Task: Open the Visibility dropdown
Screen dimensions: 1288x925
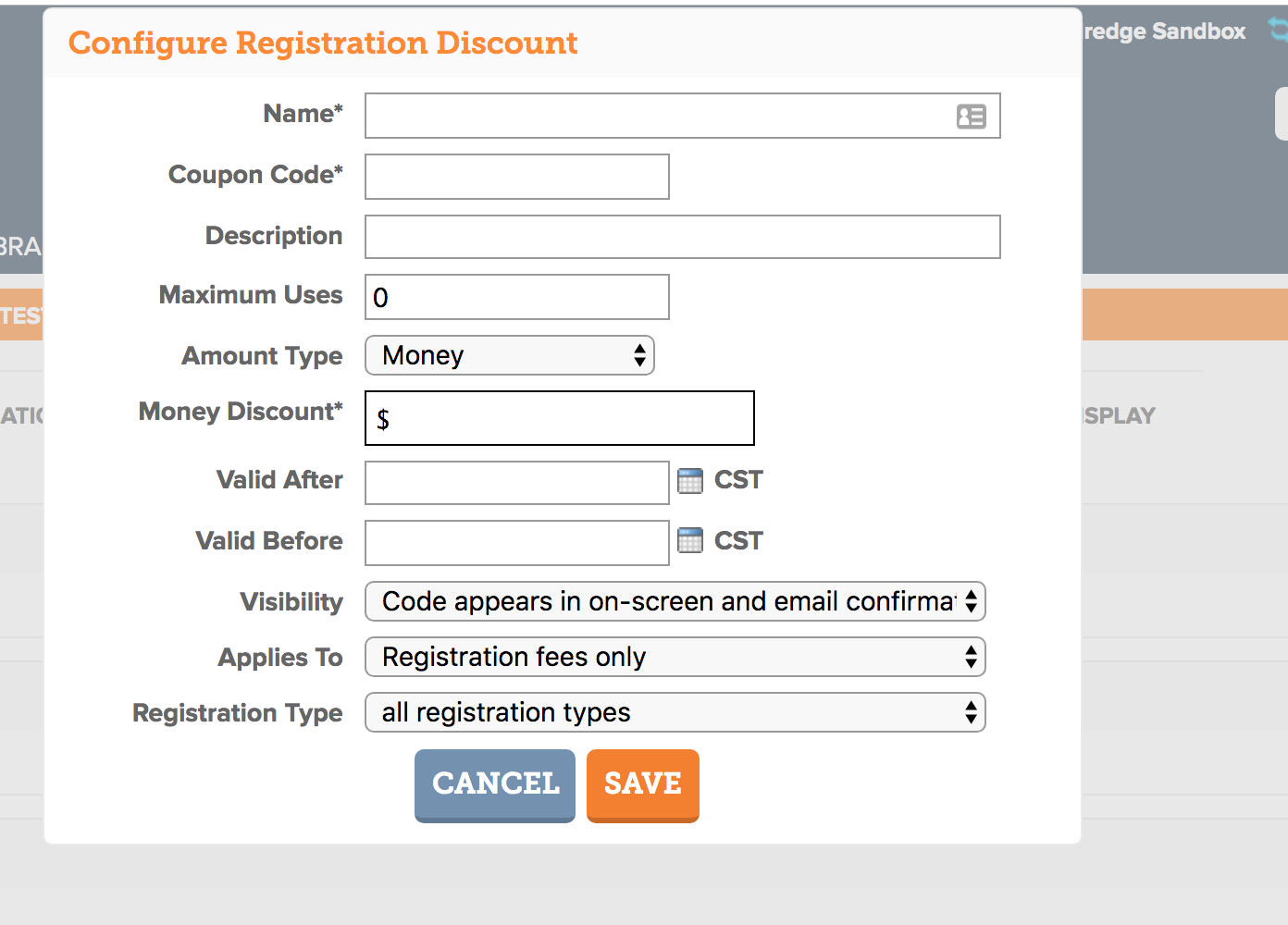Action: coord(675,601)
